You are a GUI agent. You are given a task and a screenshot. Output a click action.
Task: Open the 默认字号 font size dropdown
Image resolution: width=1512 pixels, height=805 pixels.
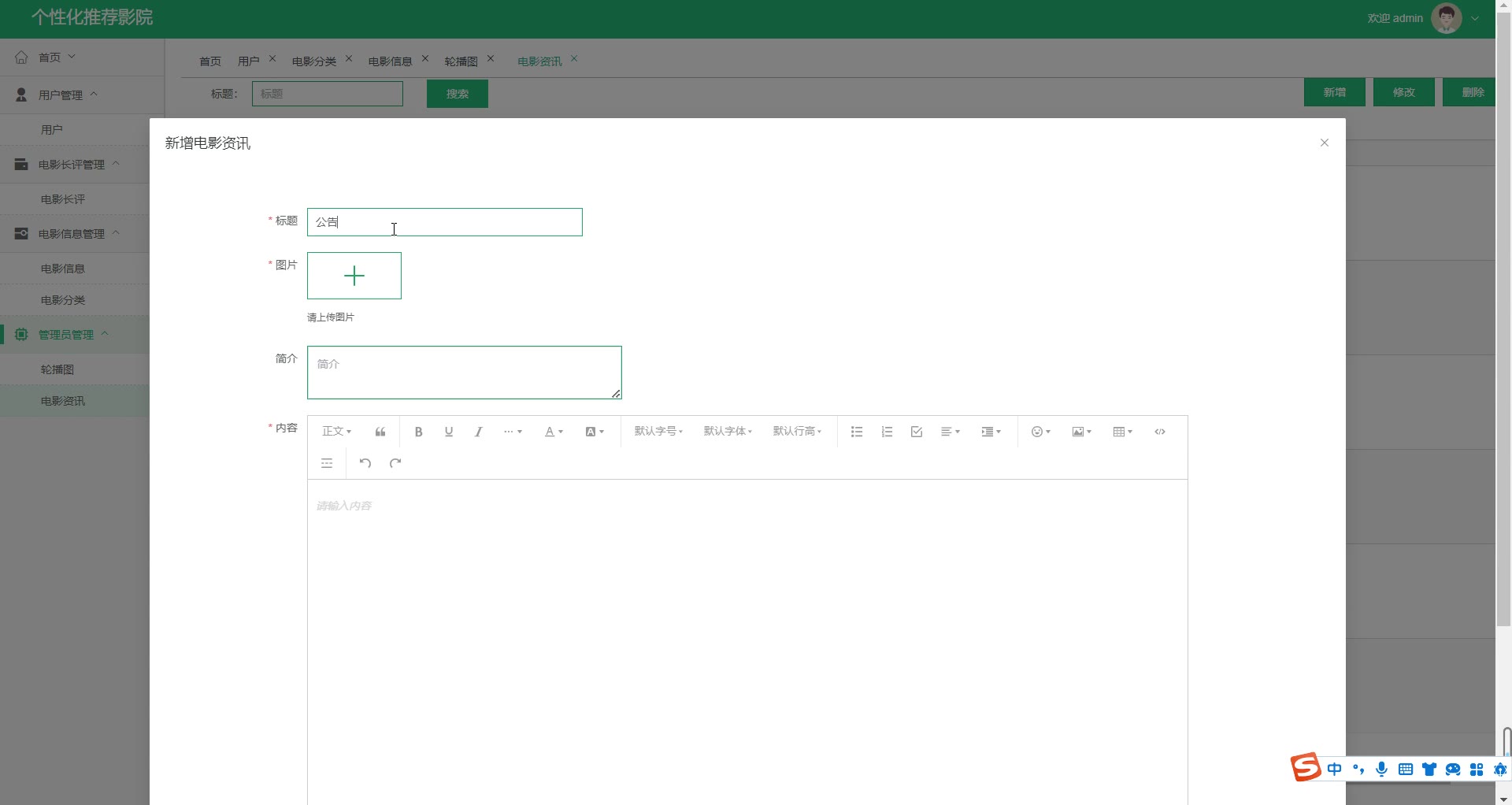[x=659, y=432]
